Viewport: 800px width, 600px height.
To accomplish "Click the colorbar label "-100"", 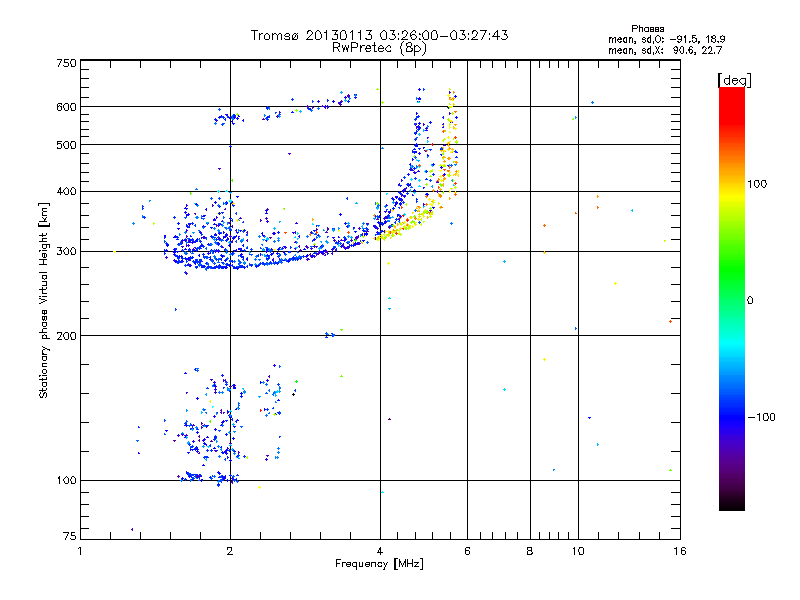I will pos(761,417).
